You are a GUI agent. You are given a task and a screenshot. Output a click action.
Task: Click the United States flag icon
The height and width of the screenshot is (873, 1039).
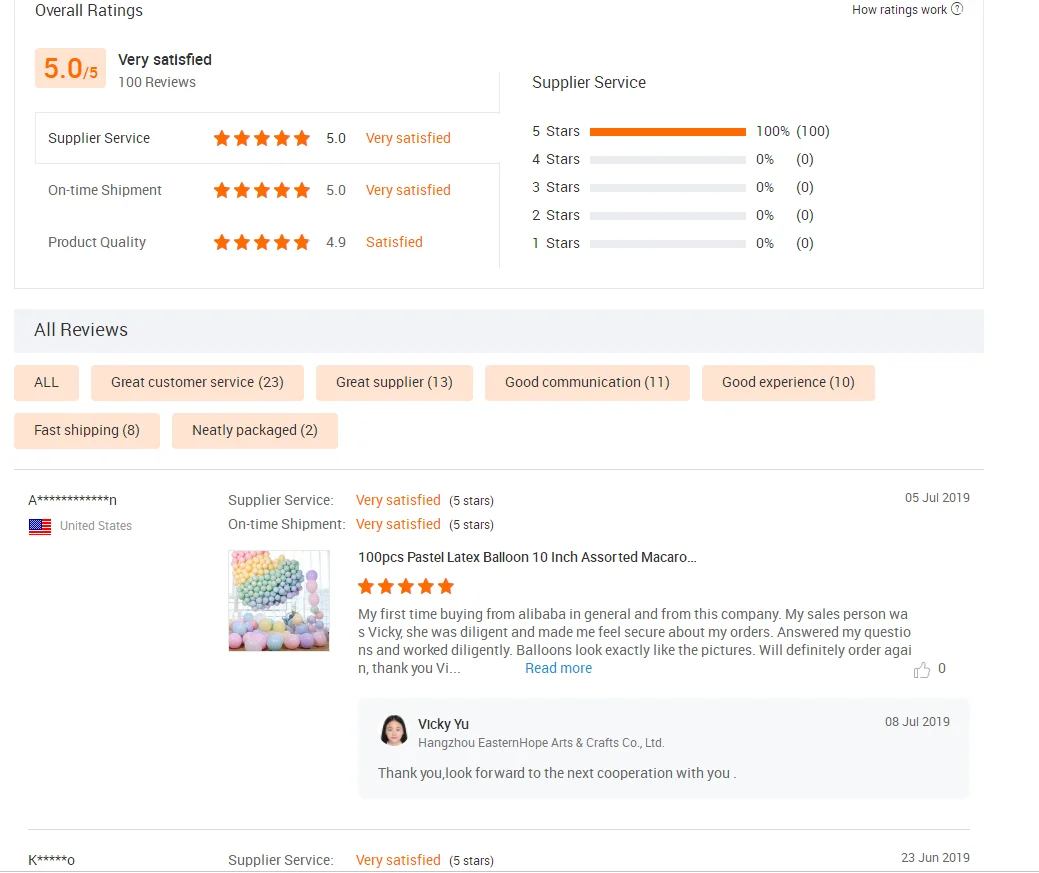40,526
